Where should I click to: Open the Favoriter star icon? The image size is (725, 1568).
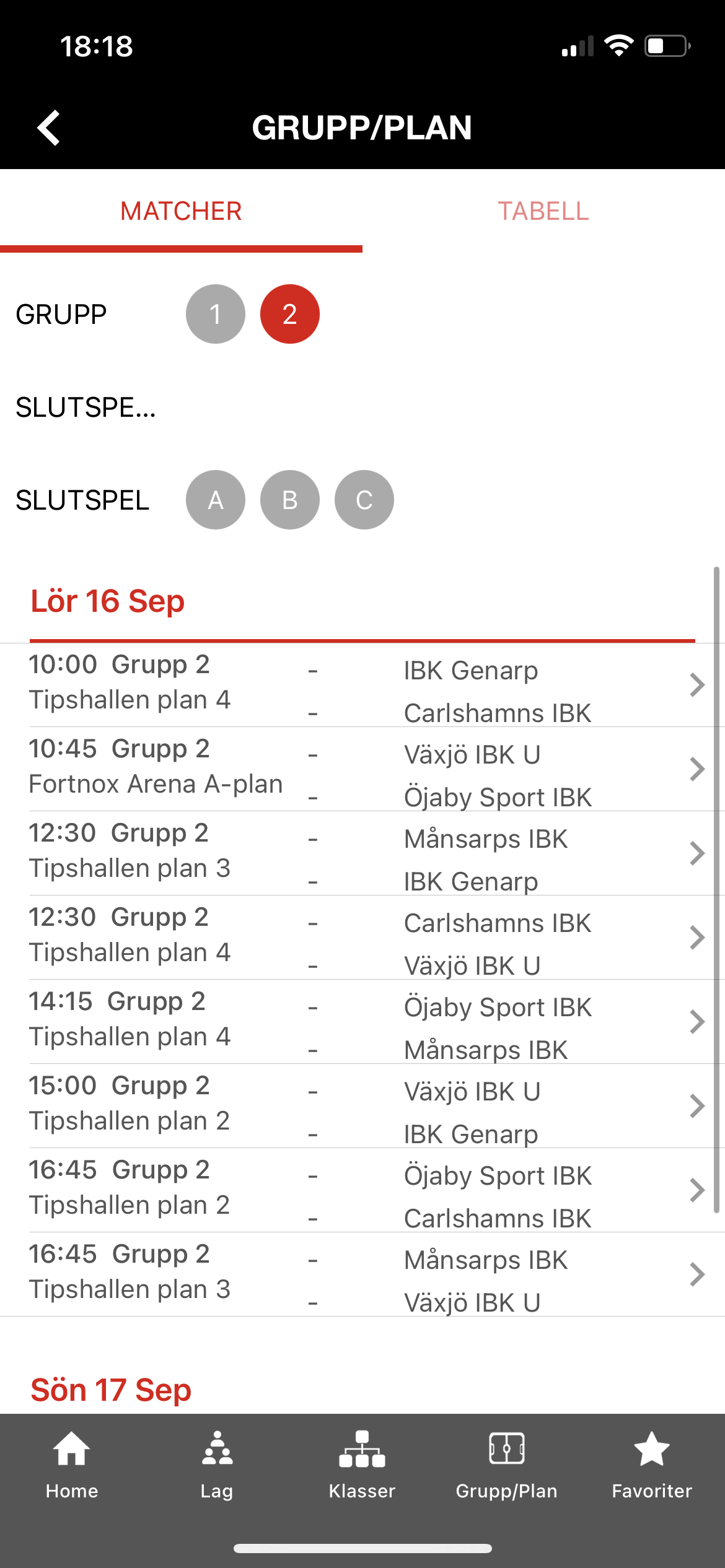pyautogui.click(x=652, y=1448)
